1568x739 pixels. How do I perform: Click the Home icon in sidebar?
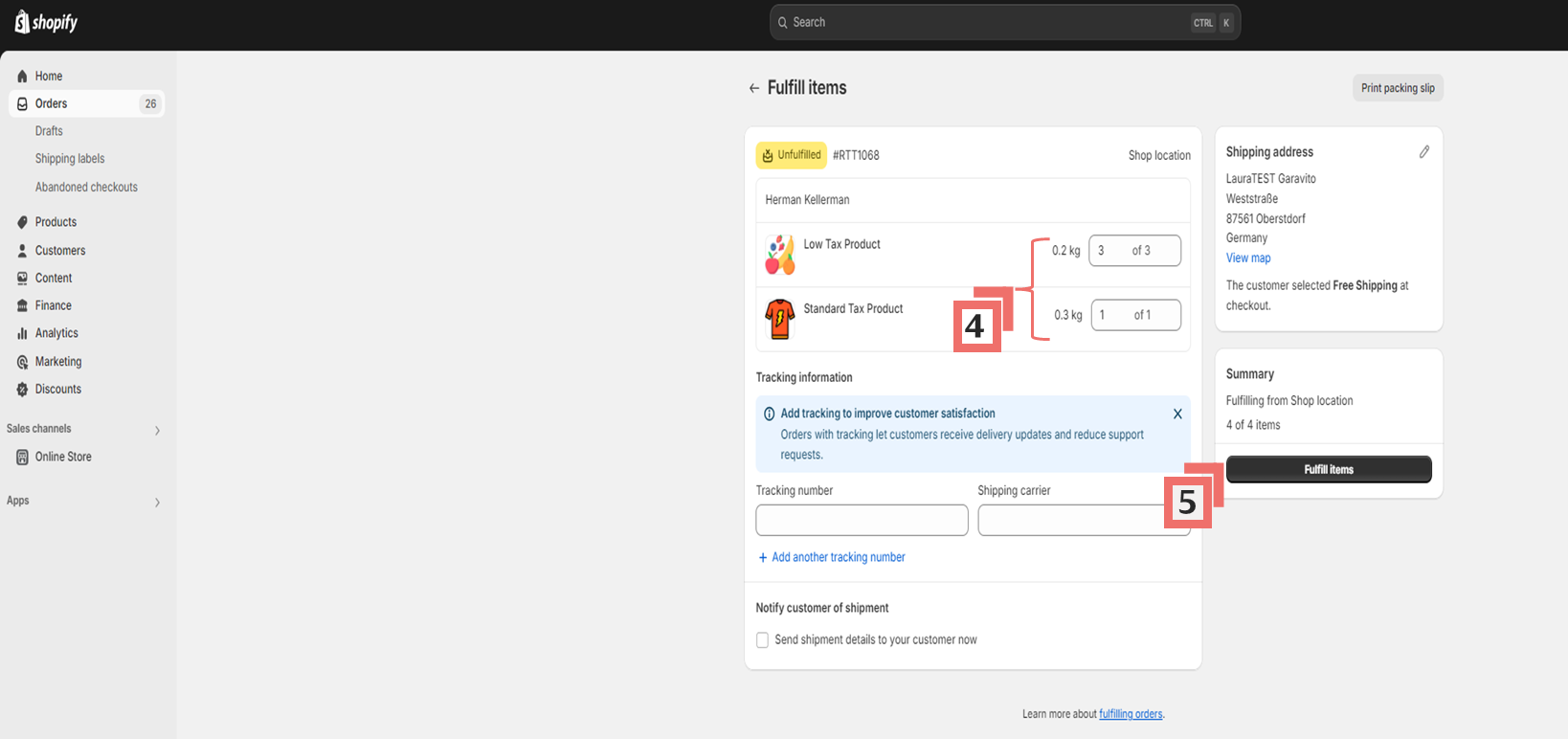[22, 77]
